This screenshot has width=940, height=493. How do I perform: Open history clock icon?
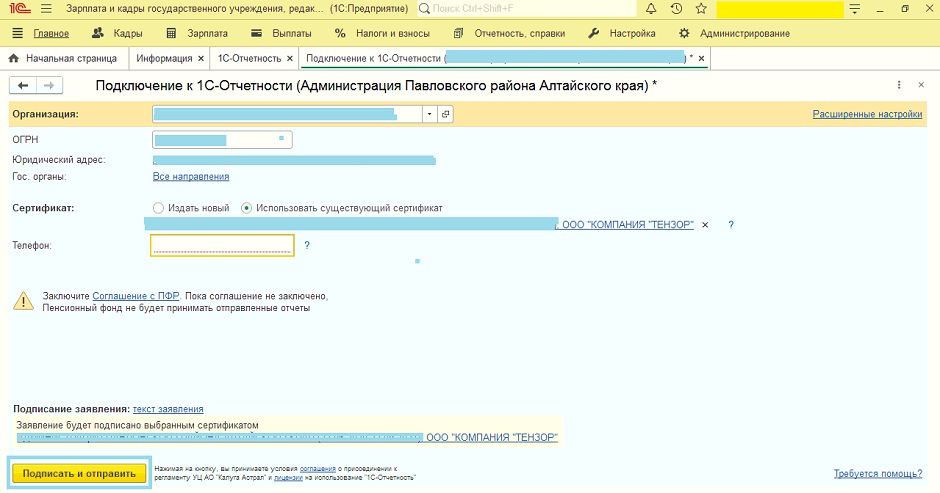point(676,9)
